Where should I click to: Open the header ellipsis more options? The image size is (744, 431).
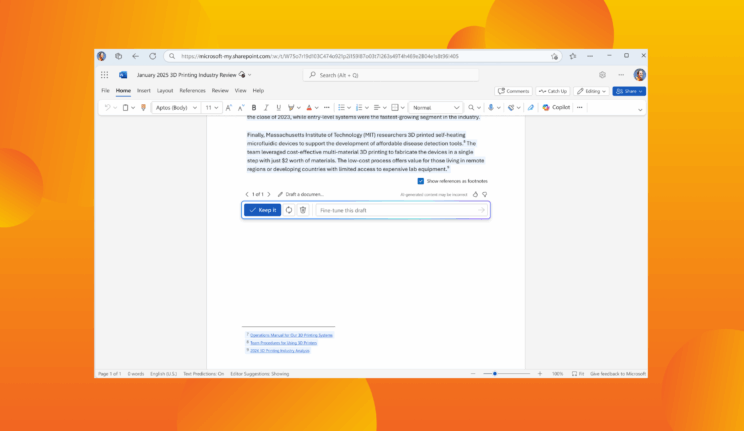coord(621,75)
